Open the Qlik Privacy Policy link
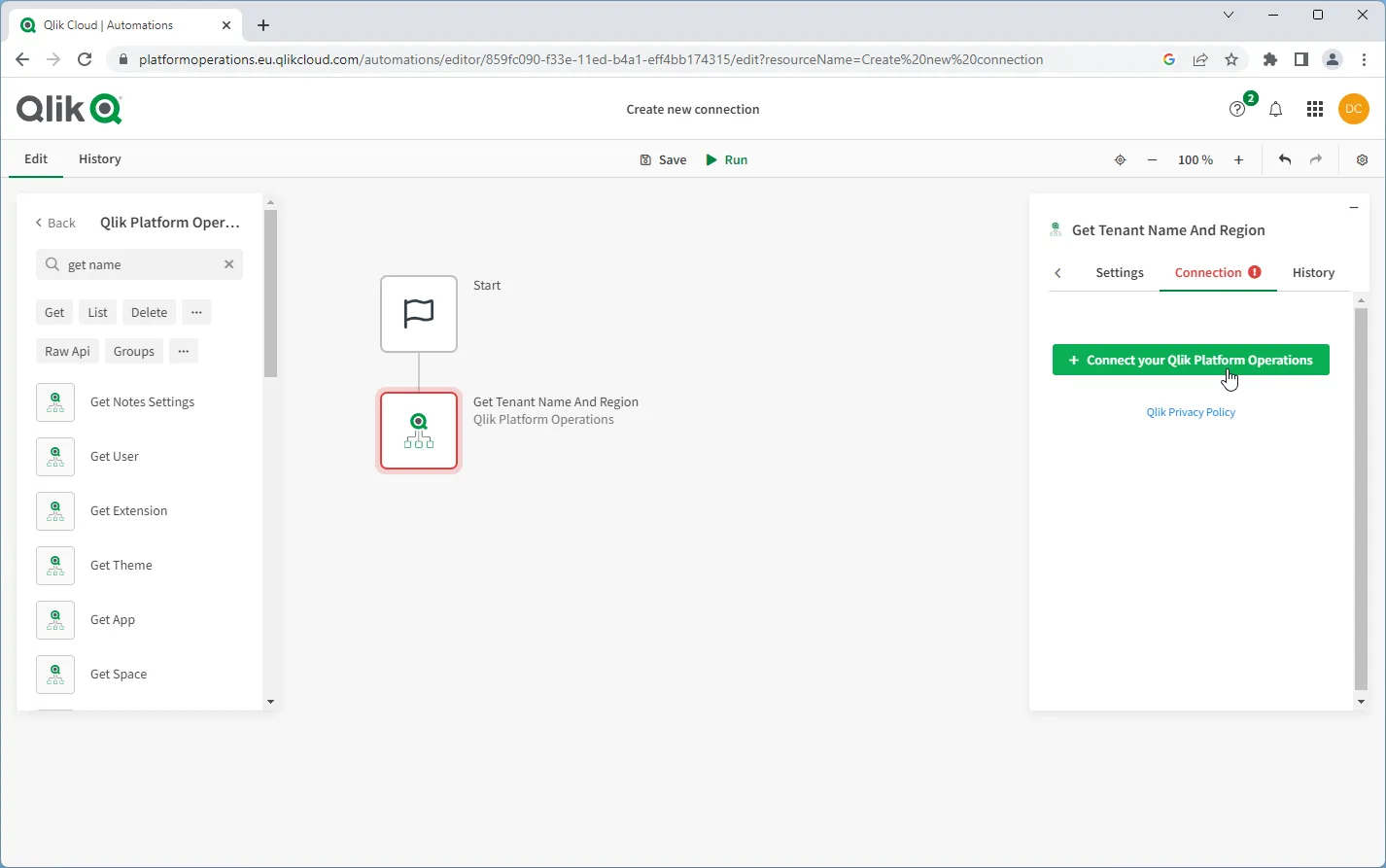This screenshot has height=868, width=1386. (x=1191, y=411)
